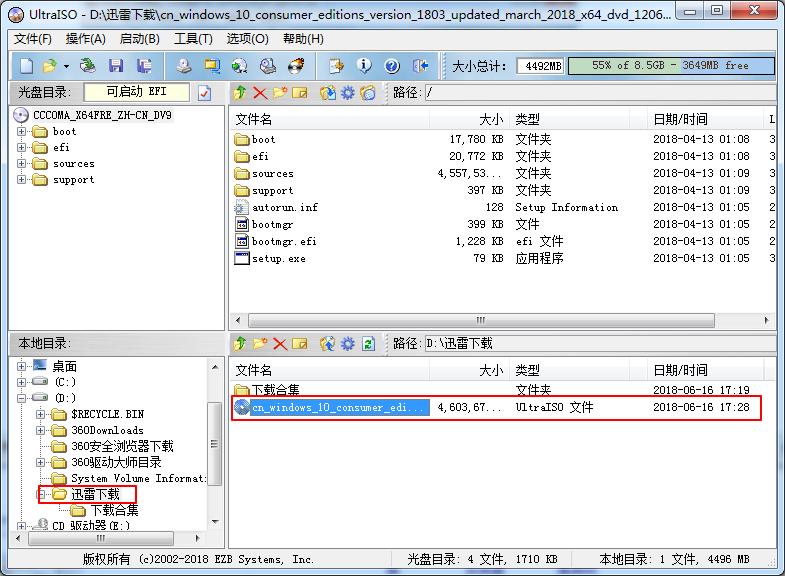Expand the 360Downloads tree node
Image resolution: width=785 pixels, height=576 pixels.
click(x=41, y=430)
